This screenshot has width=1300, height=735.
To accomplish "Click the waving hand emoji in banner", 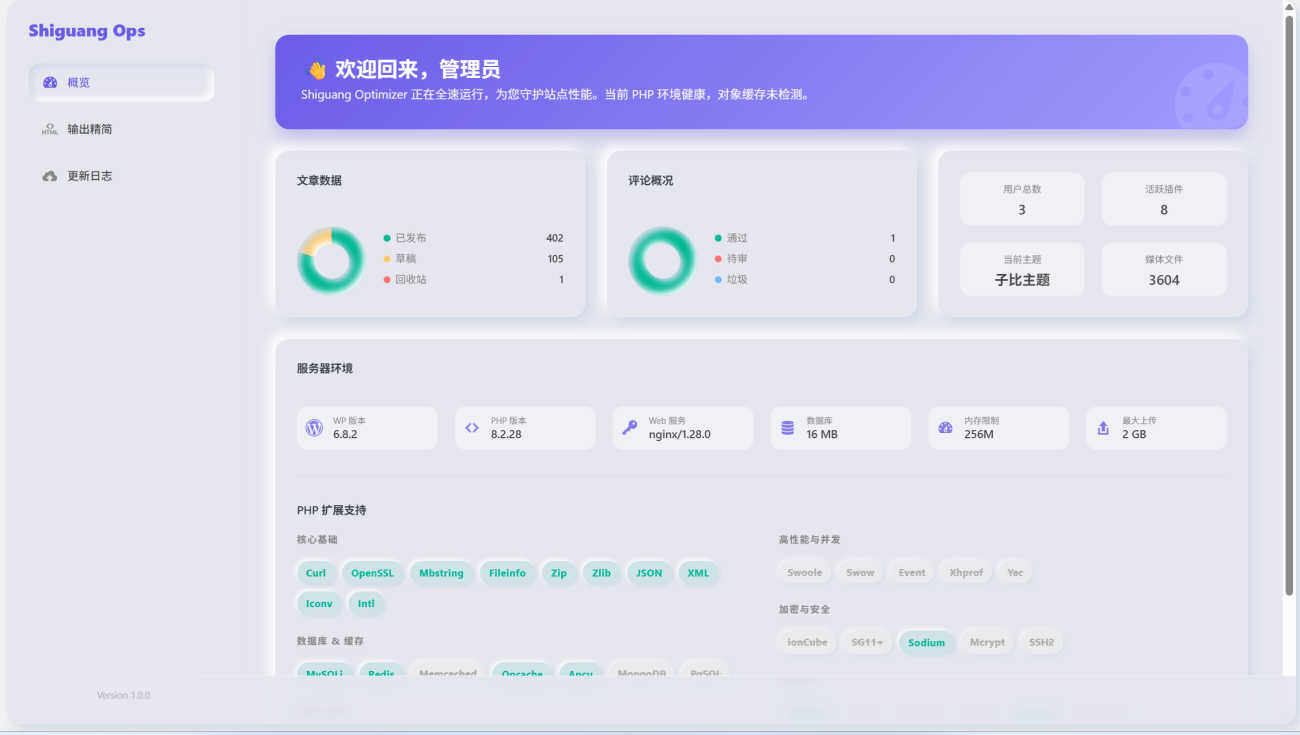I will 316,70.
